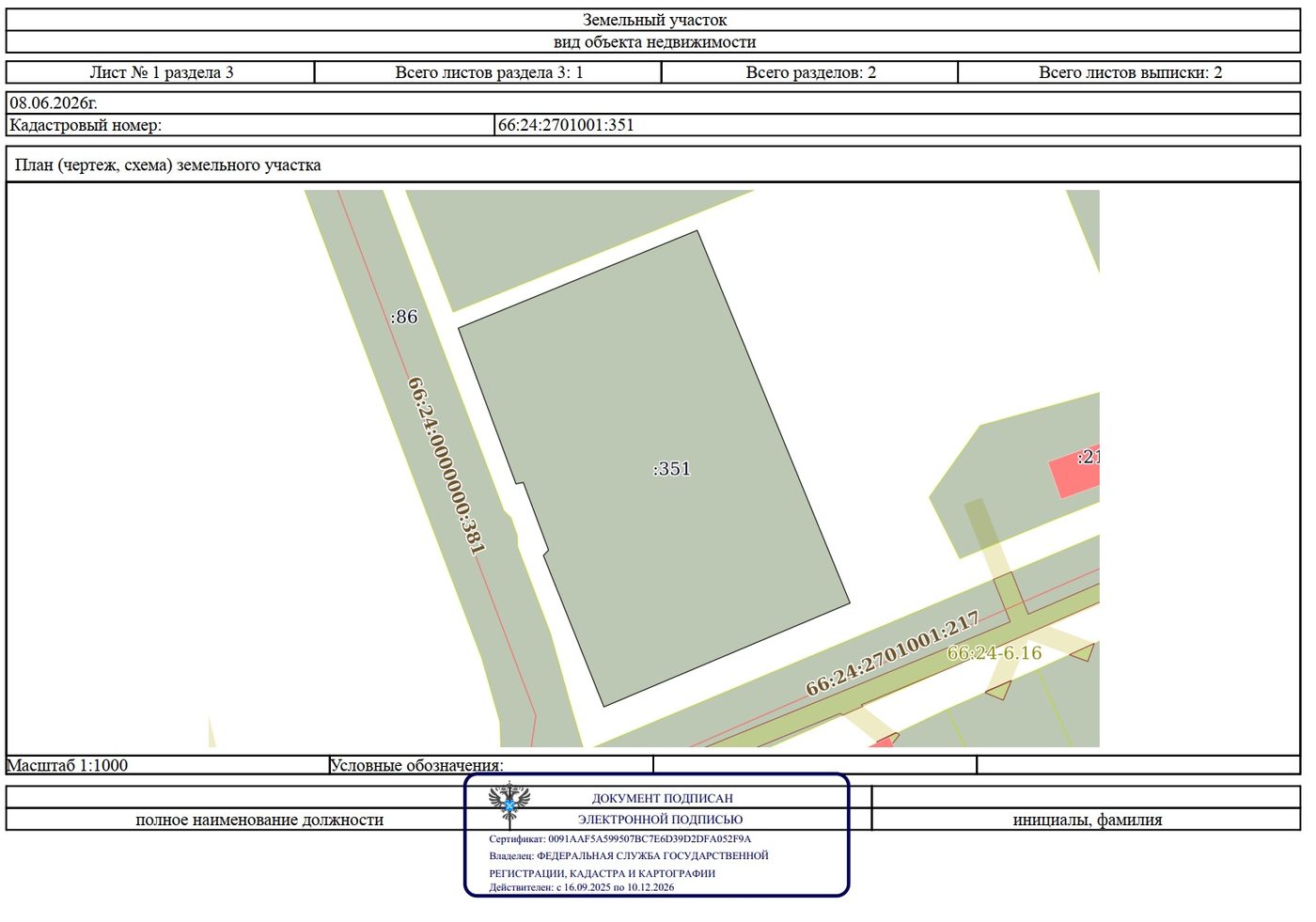Click 'полное наименование должности' field
Image resolution: width=1316 pixels, height=922 pixels.
click(x=259, y=820)
